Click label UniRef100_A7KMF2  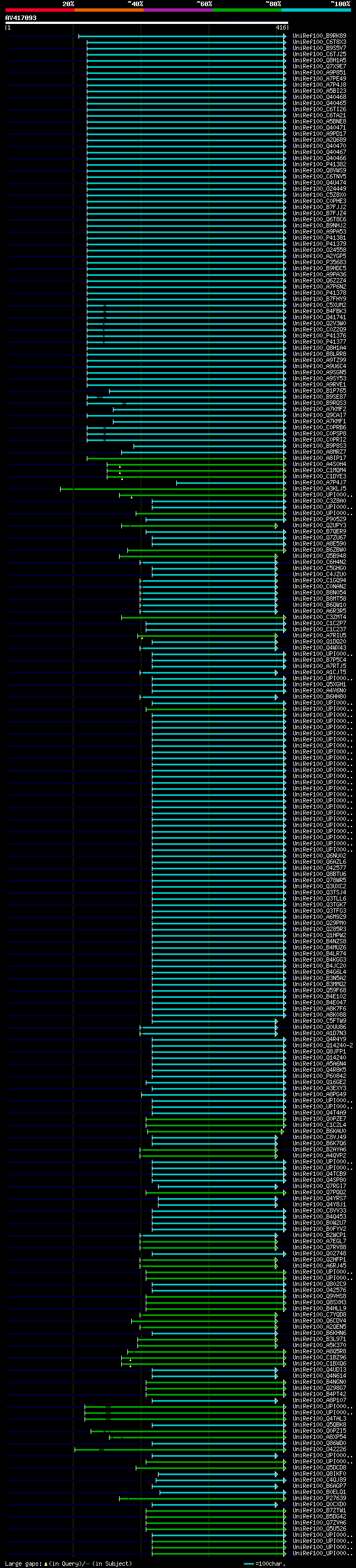click(319, 409)
